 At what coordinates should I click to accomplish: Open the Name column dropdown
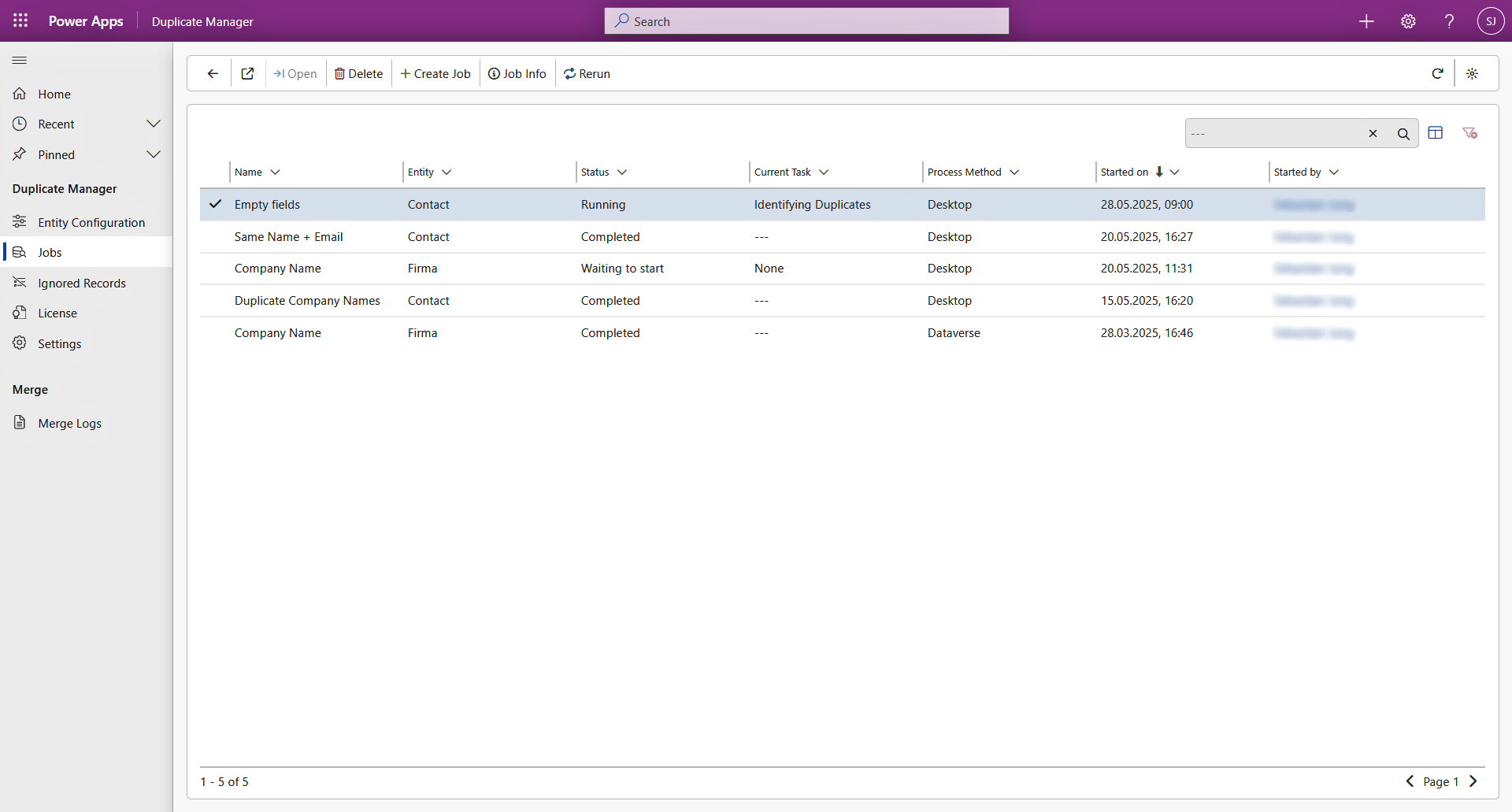[x=275, y=172]
